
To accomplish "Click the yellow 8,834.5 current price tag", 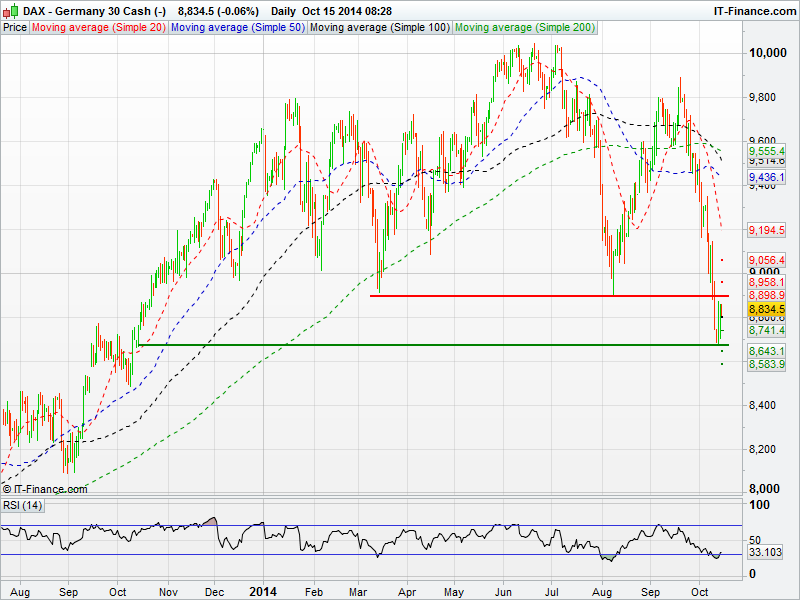I will click(766, 311).
